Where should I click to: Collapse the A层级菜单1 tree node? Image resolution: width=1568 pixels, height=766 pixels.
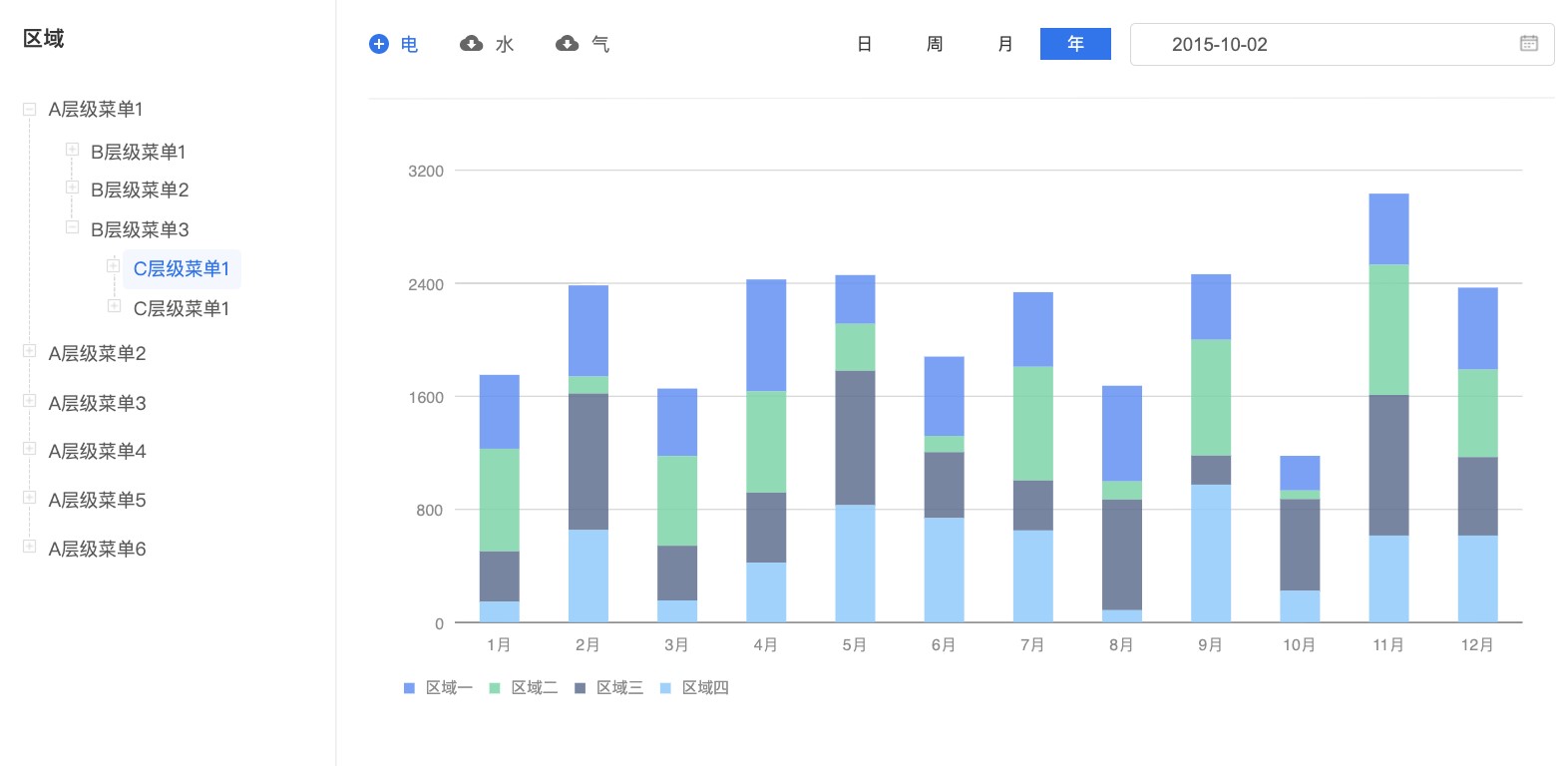[30, 109]
